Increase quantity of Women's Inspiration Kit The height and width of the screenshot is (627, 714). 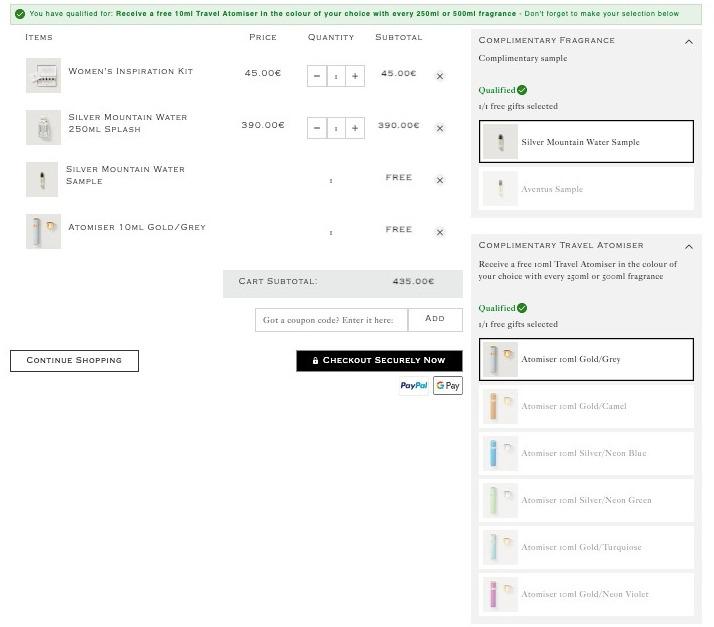pyautogui.click(x=355, y=76)
